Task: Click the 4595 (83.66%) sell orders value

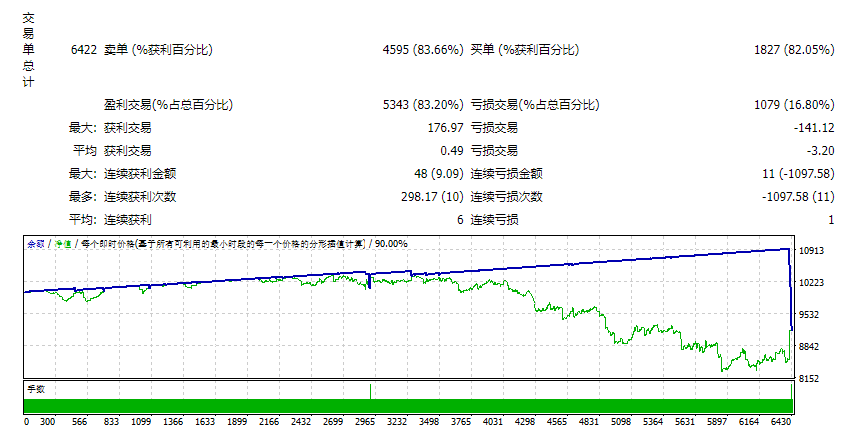Action: 423,50
